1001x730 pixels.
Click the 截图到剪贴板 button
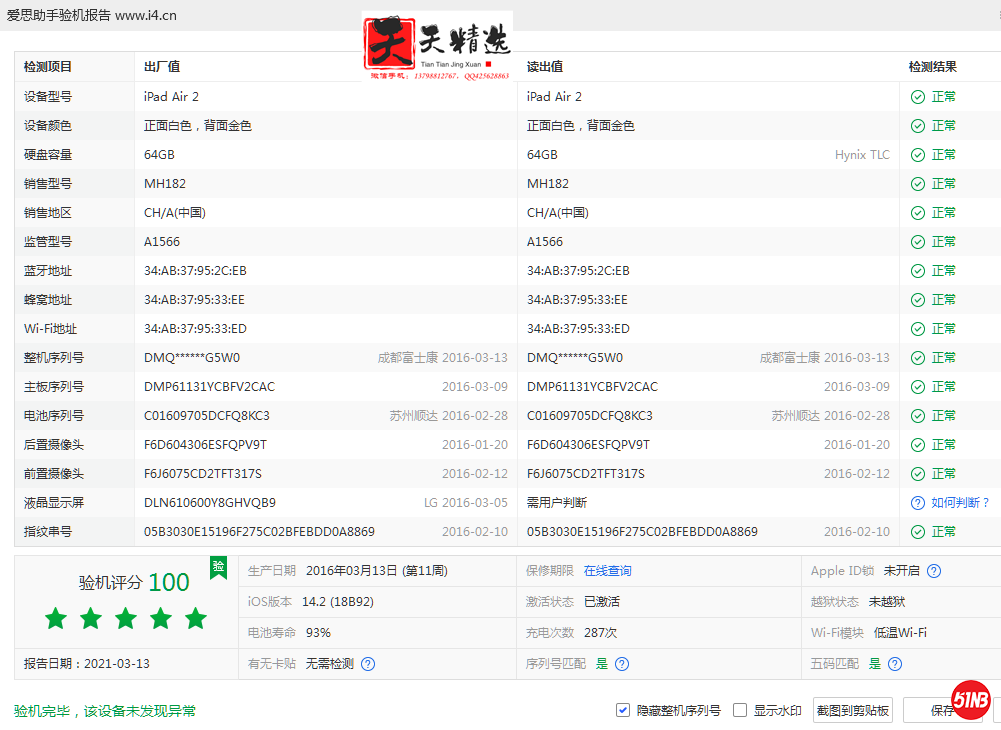pyautogui.click(x=852, y=711)
